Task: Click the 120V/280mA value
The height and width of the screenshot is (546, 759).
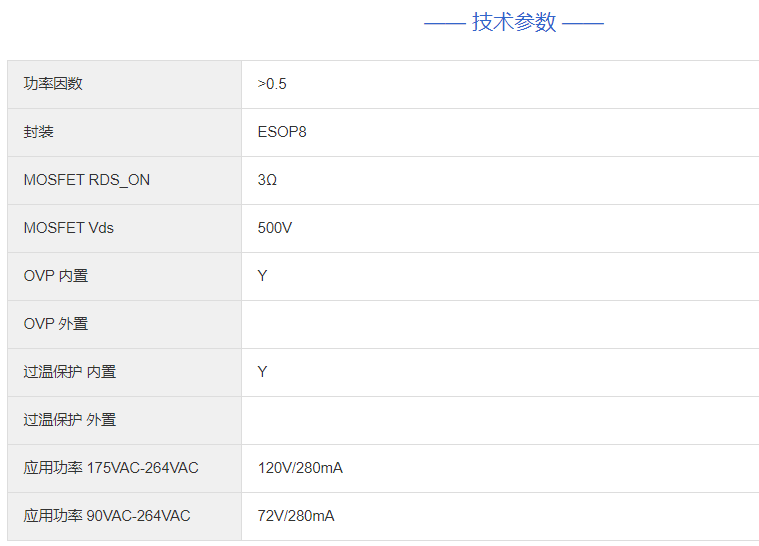Action: 300,468
